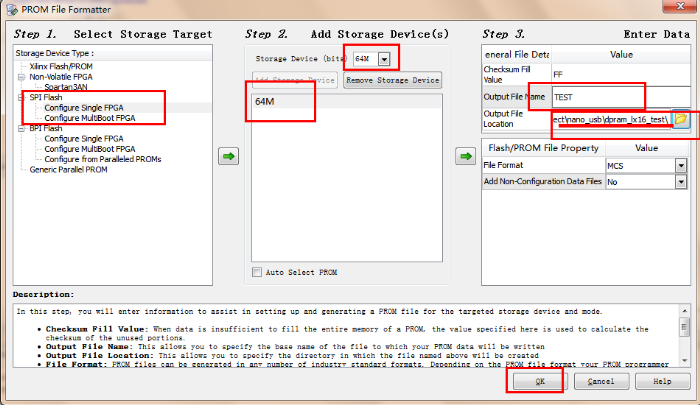Select Spartan3AN device type
Viewport: 700px width, 405px height.
70,87
